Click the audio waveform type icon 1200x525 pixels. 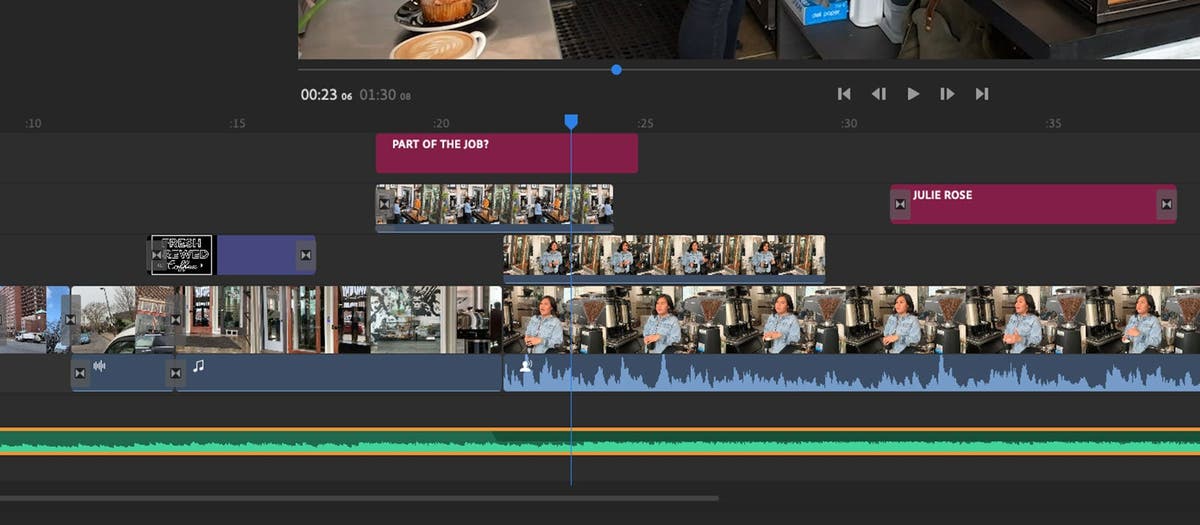pyautogui.click(x=99, y=366)
